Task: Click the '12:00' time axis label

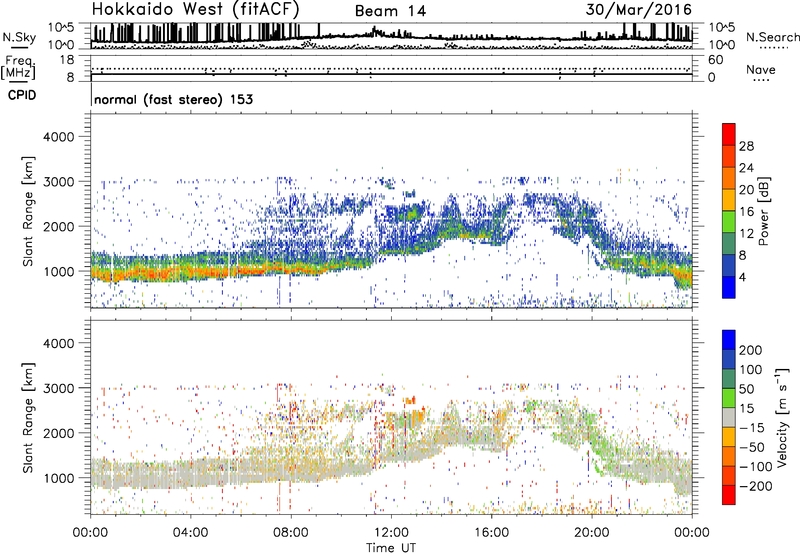Action: tap(391, 533)
